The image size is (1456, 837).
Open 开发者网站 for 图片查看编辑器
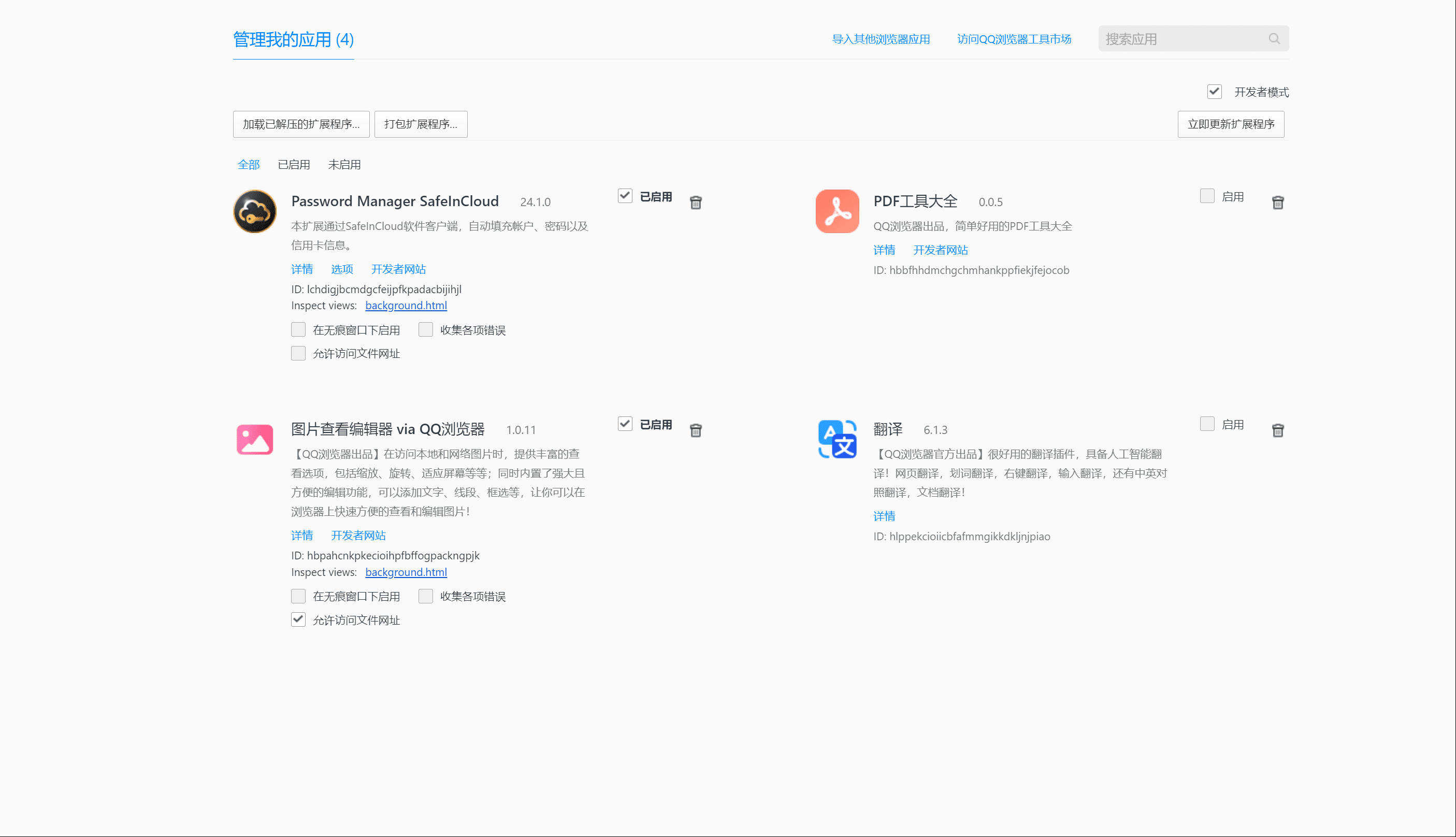click(358, 535)
